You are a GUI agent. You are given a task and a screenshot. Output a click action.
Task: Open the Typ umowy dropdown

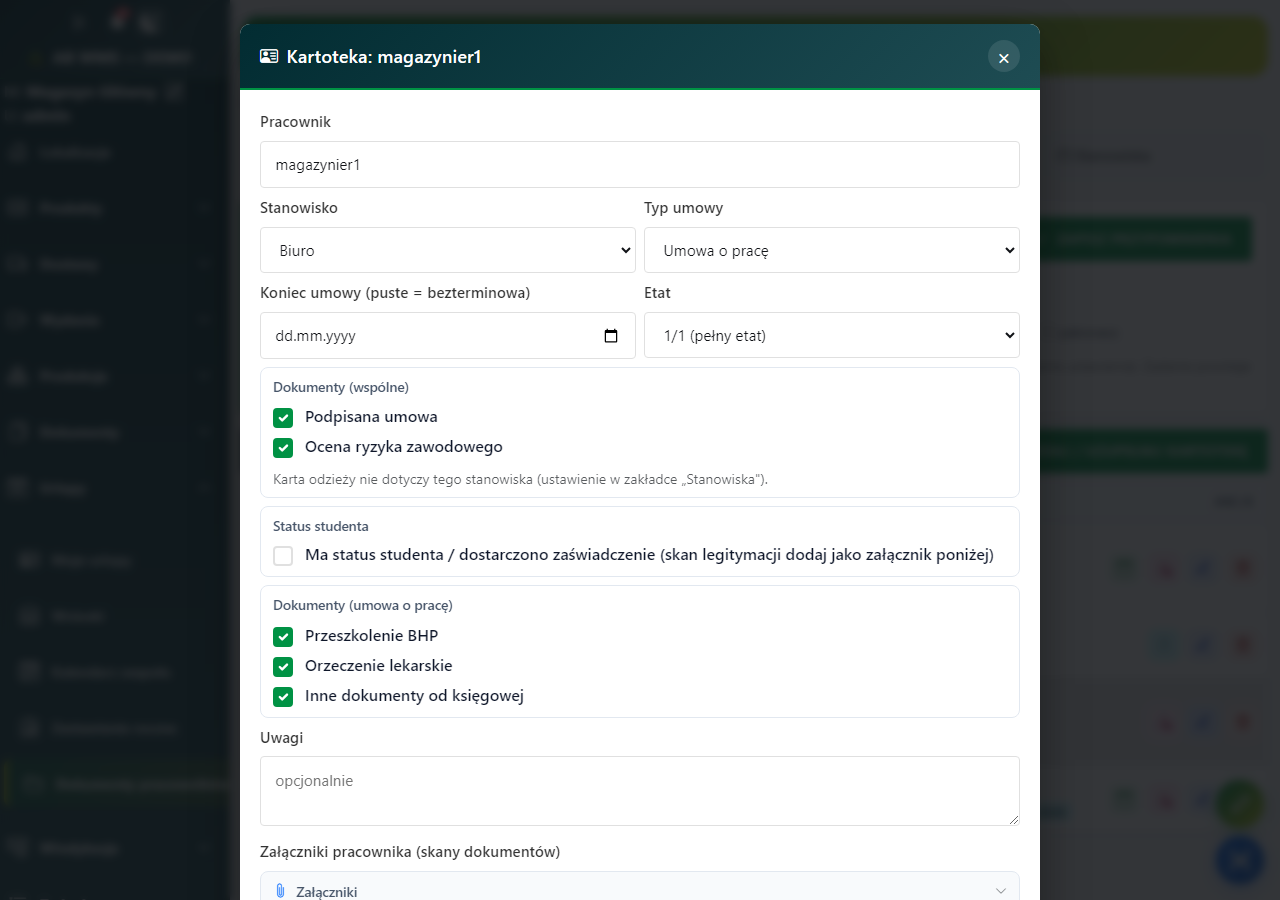tap(832, 250)
